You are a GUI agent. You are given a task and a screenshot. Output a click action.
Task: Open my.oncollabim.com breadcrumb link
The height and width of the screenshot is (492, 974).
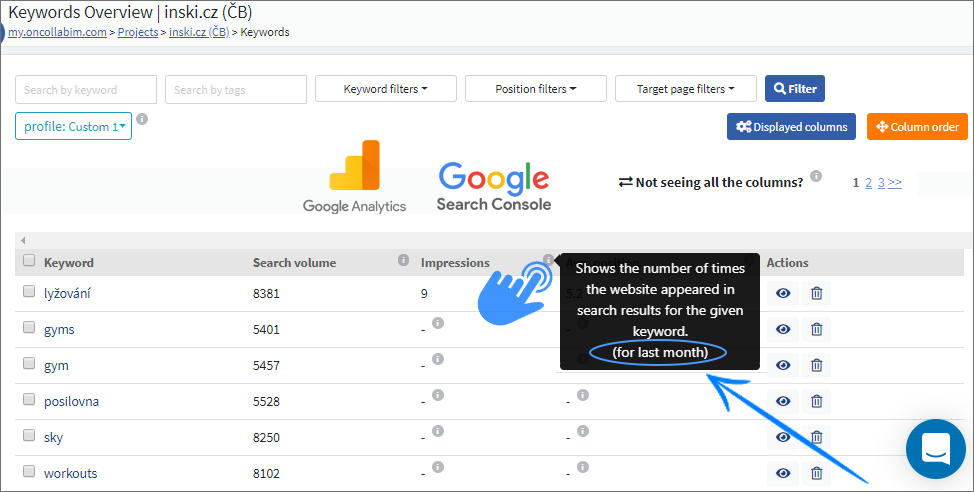point(57,32)
